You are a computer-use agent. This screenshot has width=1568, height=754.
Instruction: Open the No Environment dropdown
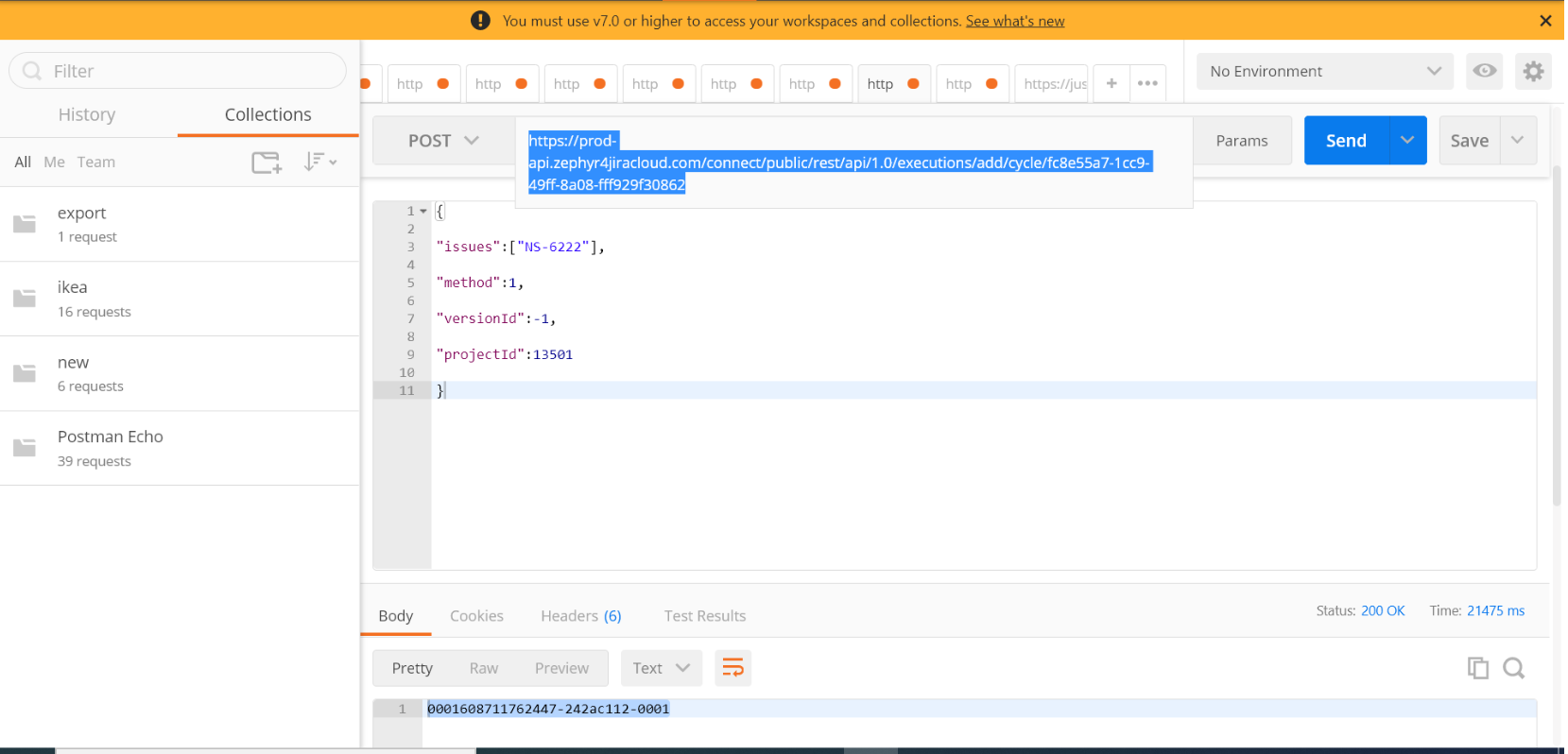coord(1323,71)
